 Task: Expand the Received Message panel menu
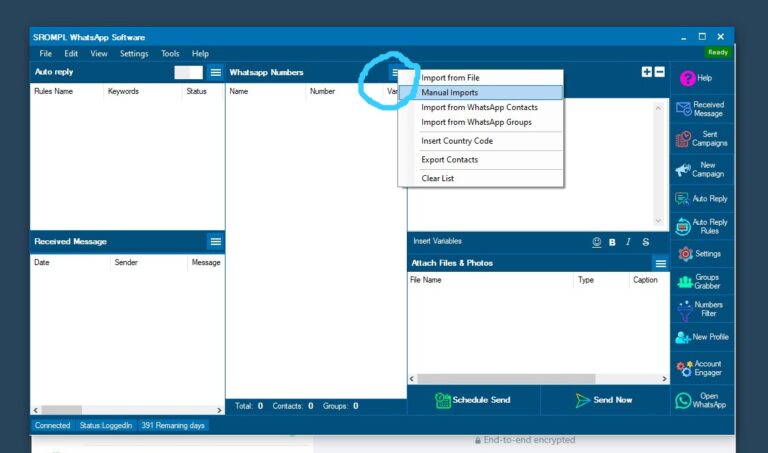pos(215,242)
